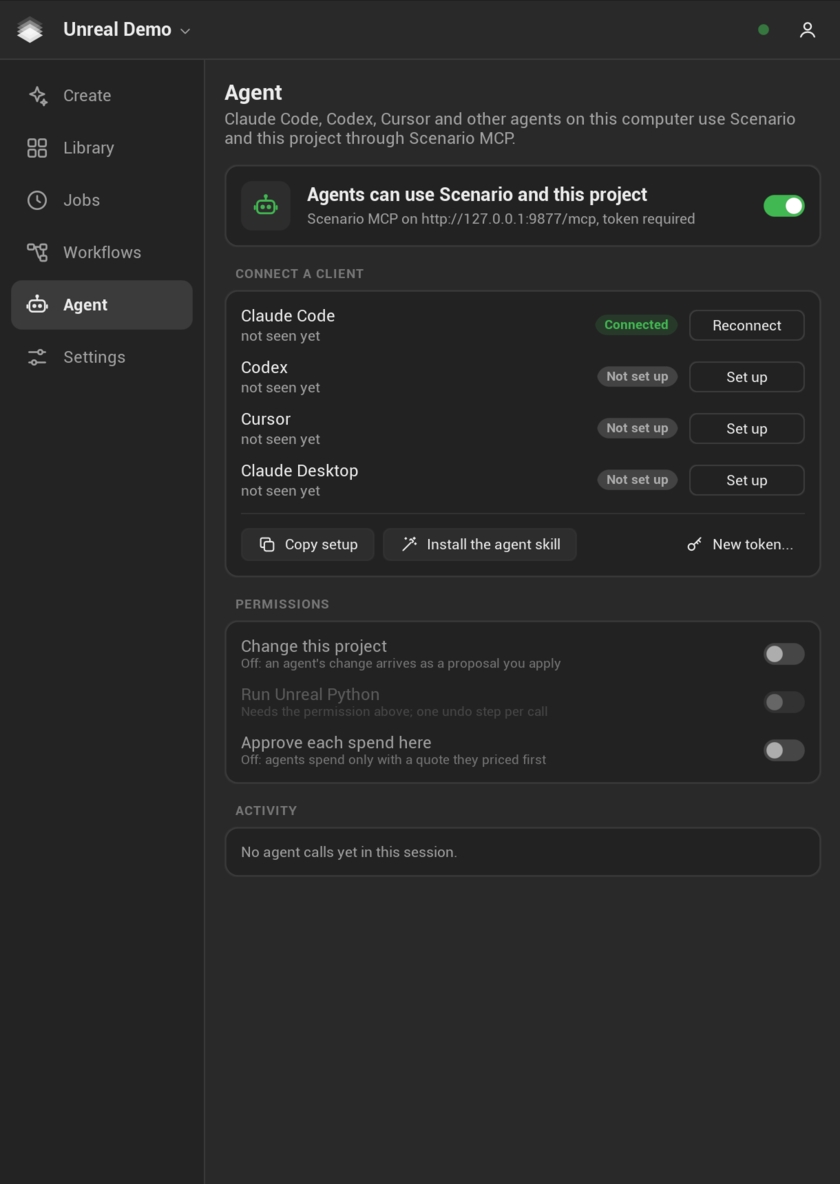This screenshot has height=1184, width=840.
Task: Set up the Cursor client
Action: pyautogui.click(x=746, y=428)
